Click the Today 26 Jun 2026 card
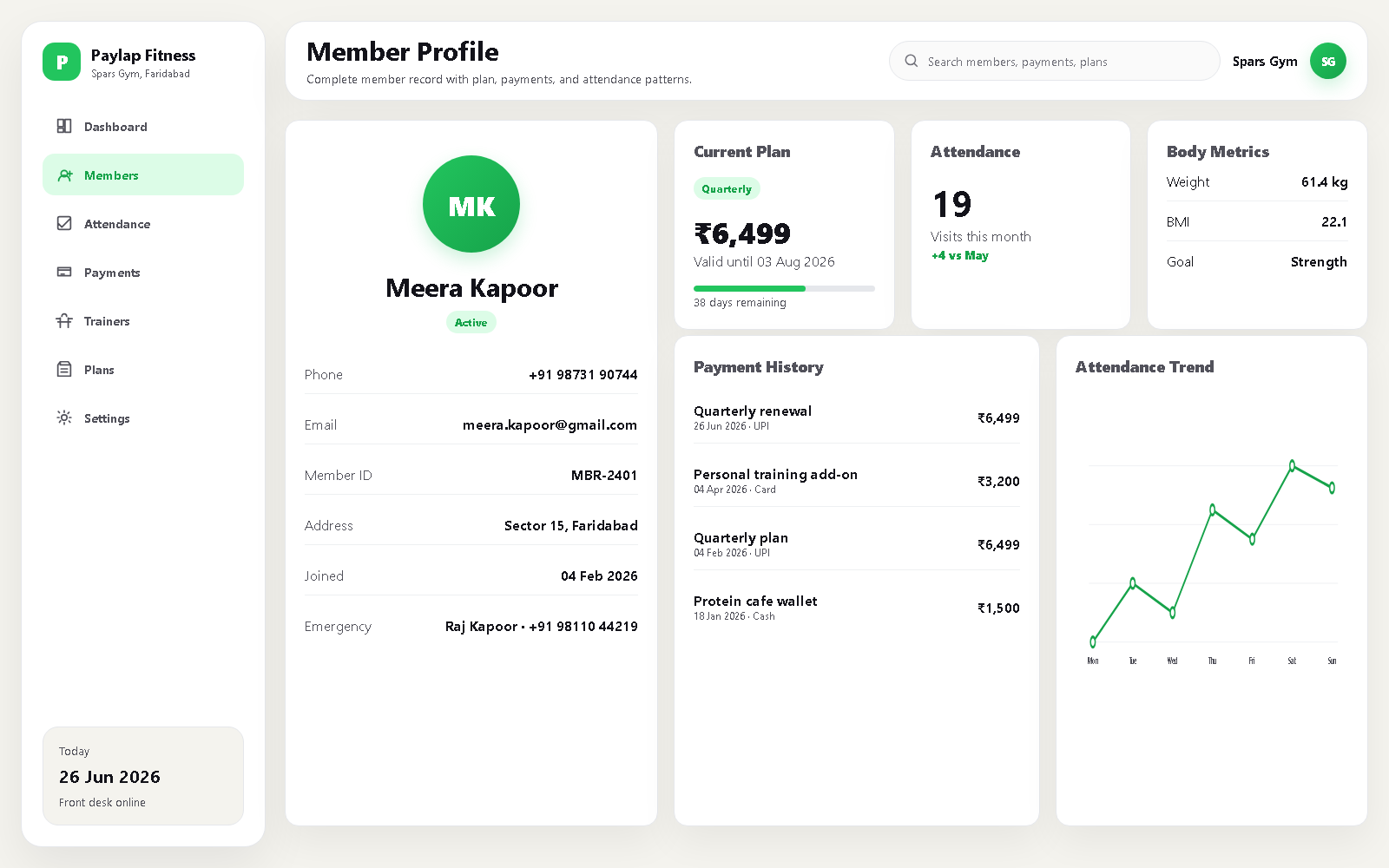1389x868 pixels. pos(143,776)
